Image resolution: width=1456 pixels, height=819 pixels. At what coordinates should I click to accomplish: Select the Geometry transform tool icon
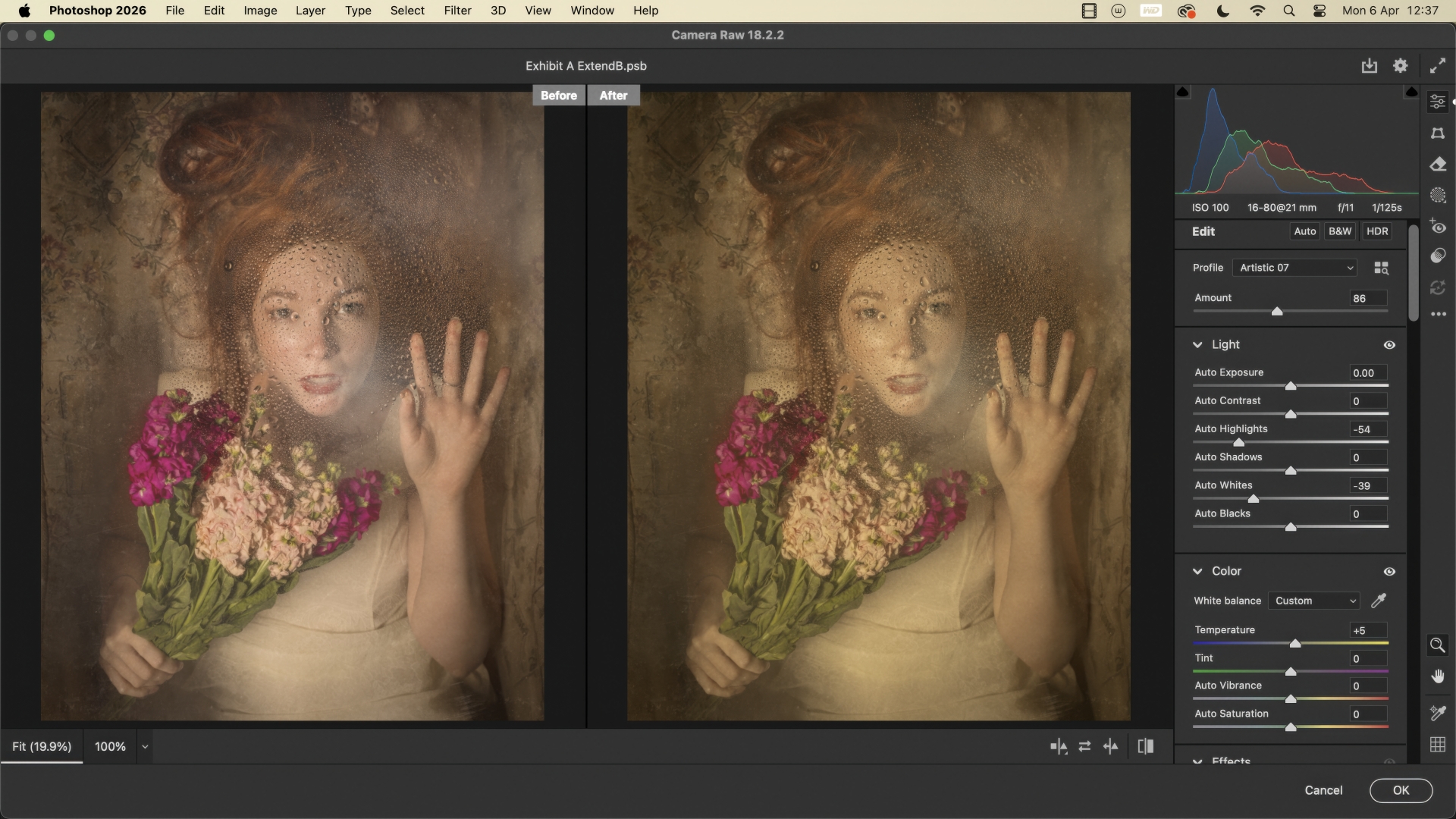(x=1438, y=133)
